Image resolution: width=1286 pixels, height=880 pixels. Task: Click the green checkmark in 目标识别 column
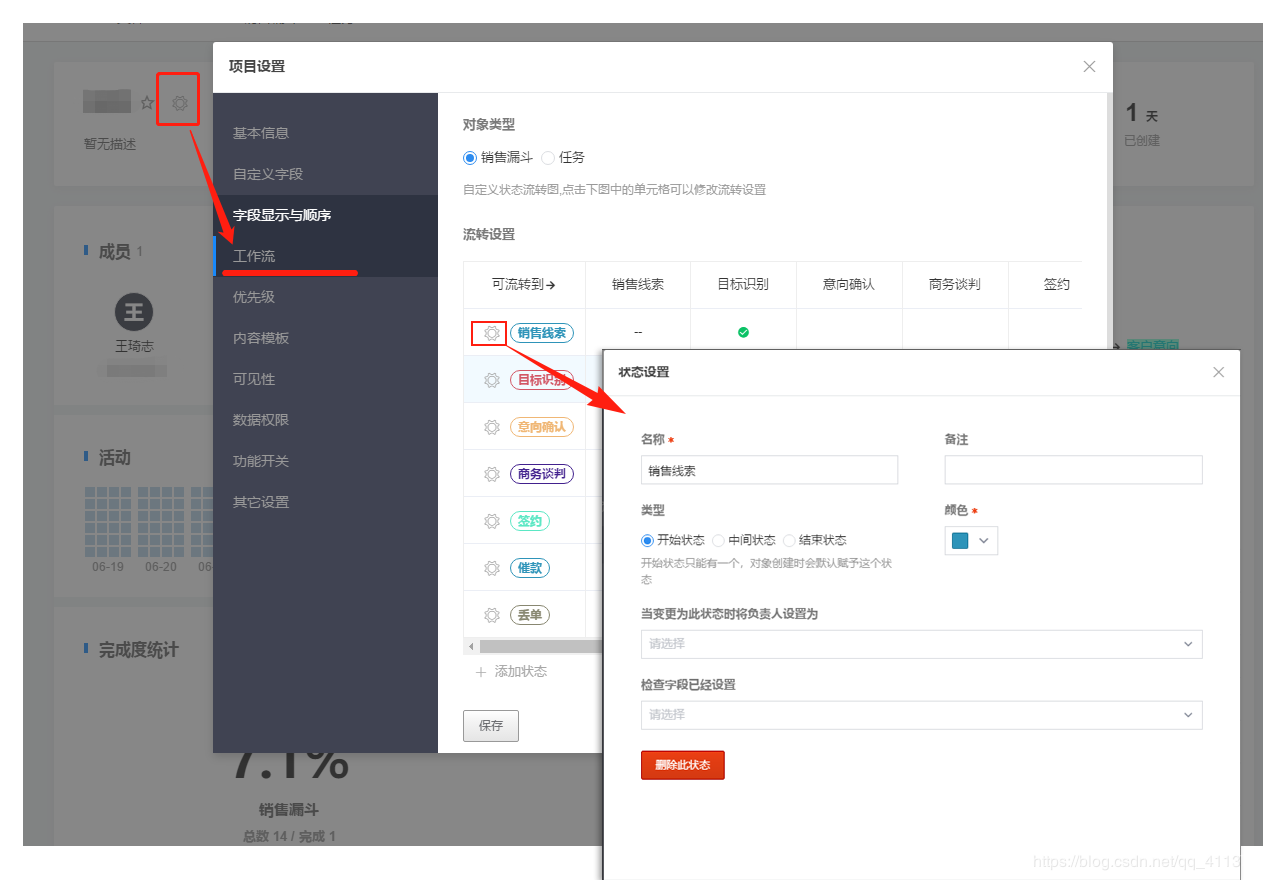point(743,332)
